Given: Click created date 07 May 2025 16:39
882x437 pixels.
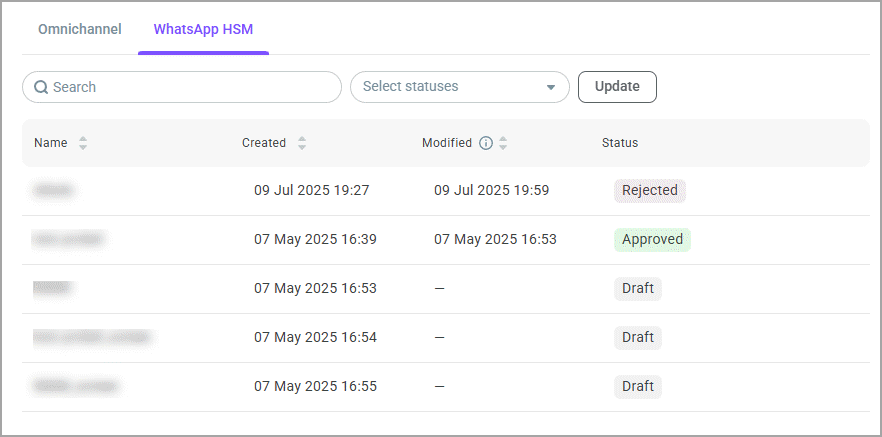Looking at the screenshot, I should click(x=316, y=240).
